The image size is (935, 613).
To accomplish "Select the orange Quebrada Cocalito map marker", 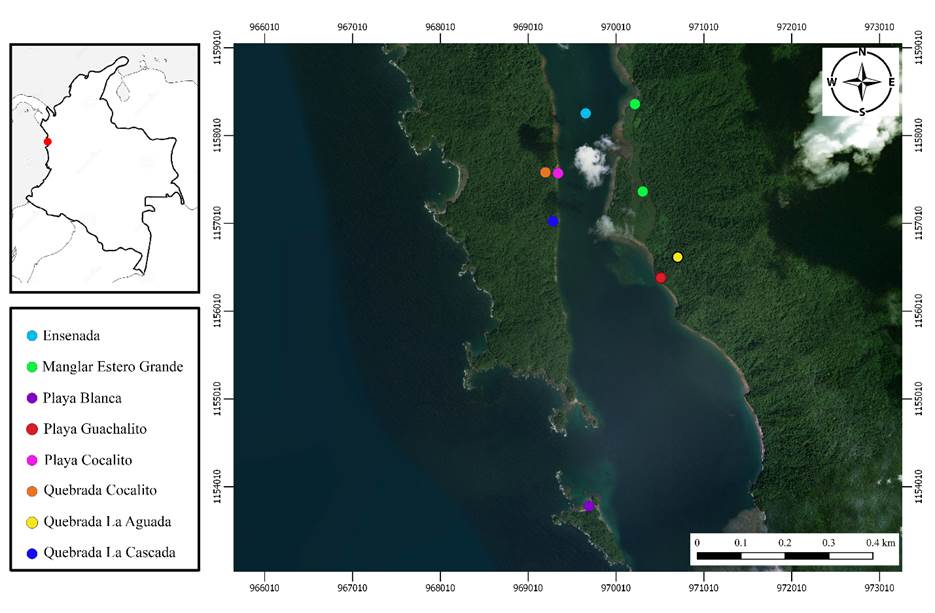I will point(545,172).
